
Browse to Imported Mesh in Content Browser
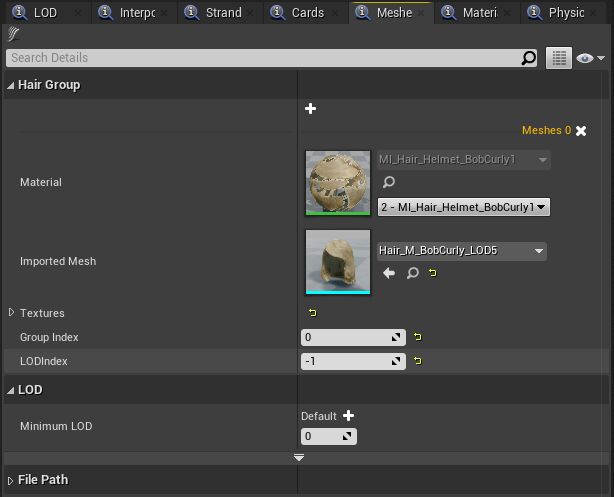[x=412, y=272]
